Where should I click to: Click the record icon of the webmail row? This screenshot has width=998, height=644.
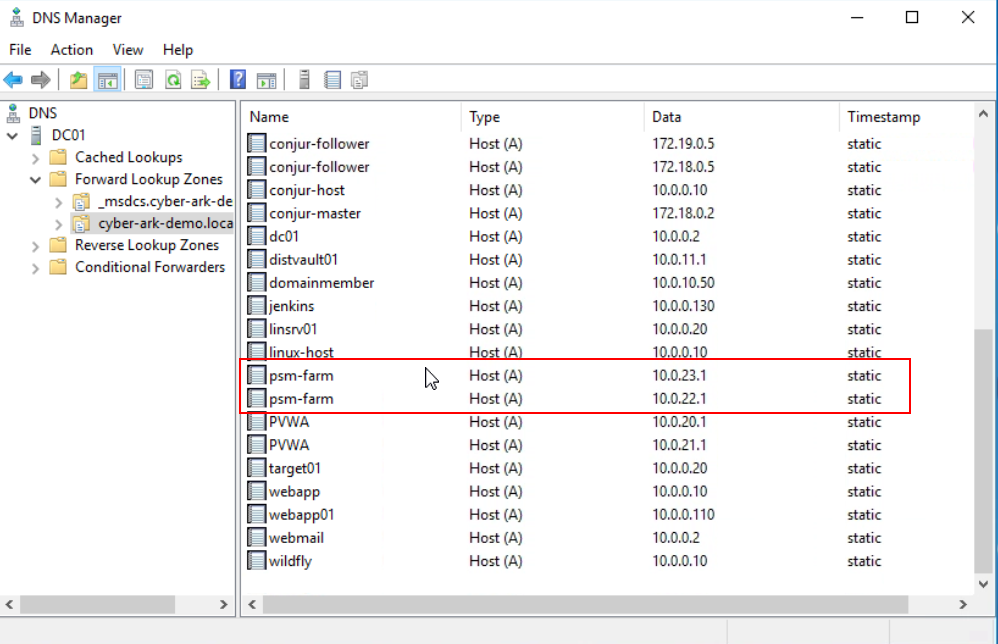(257, 538)
